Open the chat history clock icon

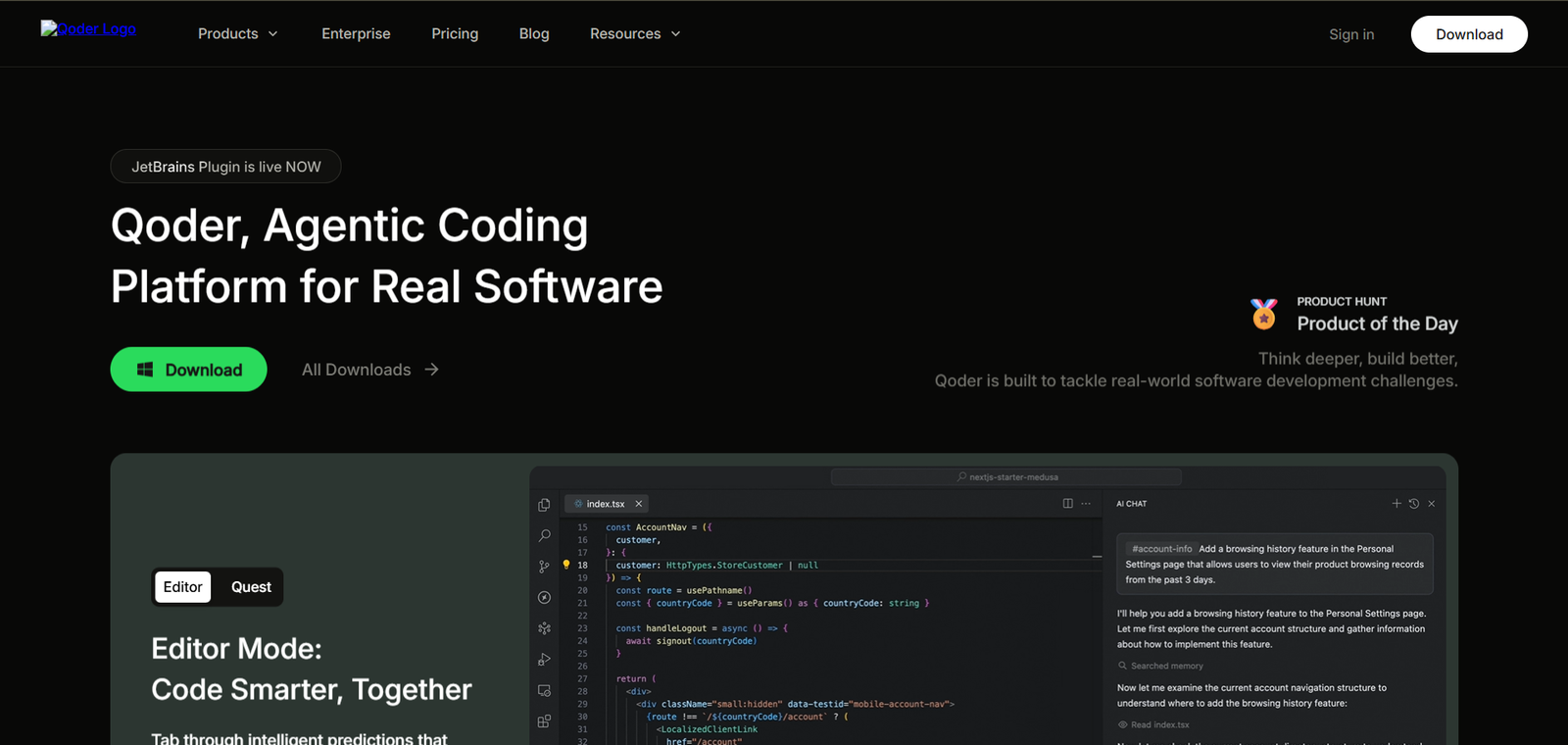coord(1413,504)
